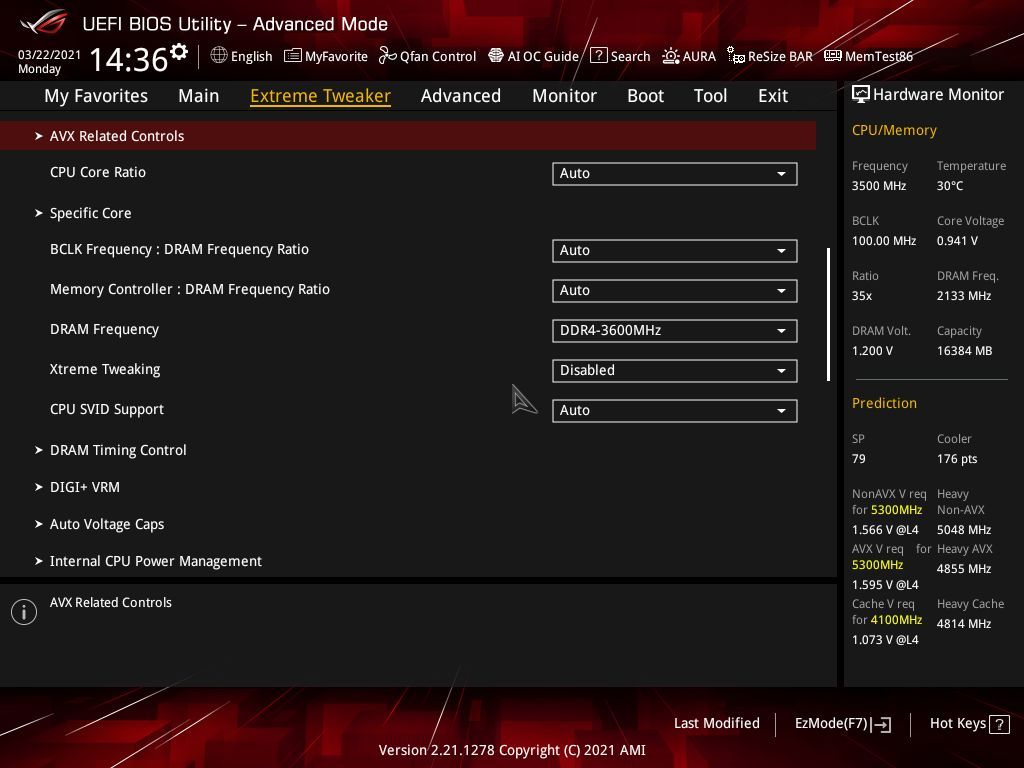Click the 3500 MHz frequency value
The image size is (1024, 768).
tap(879, 186)
